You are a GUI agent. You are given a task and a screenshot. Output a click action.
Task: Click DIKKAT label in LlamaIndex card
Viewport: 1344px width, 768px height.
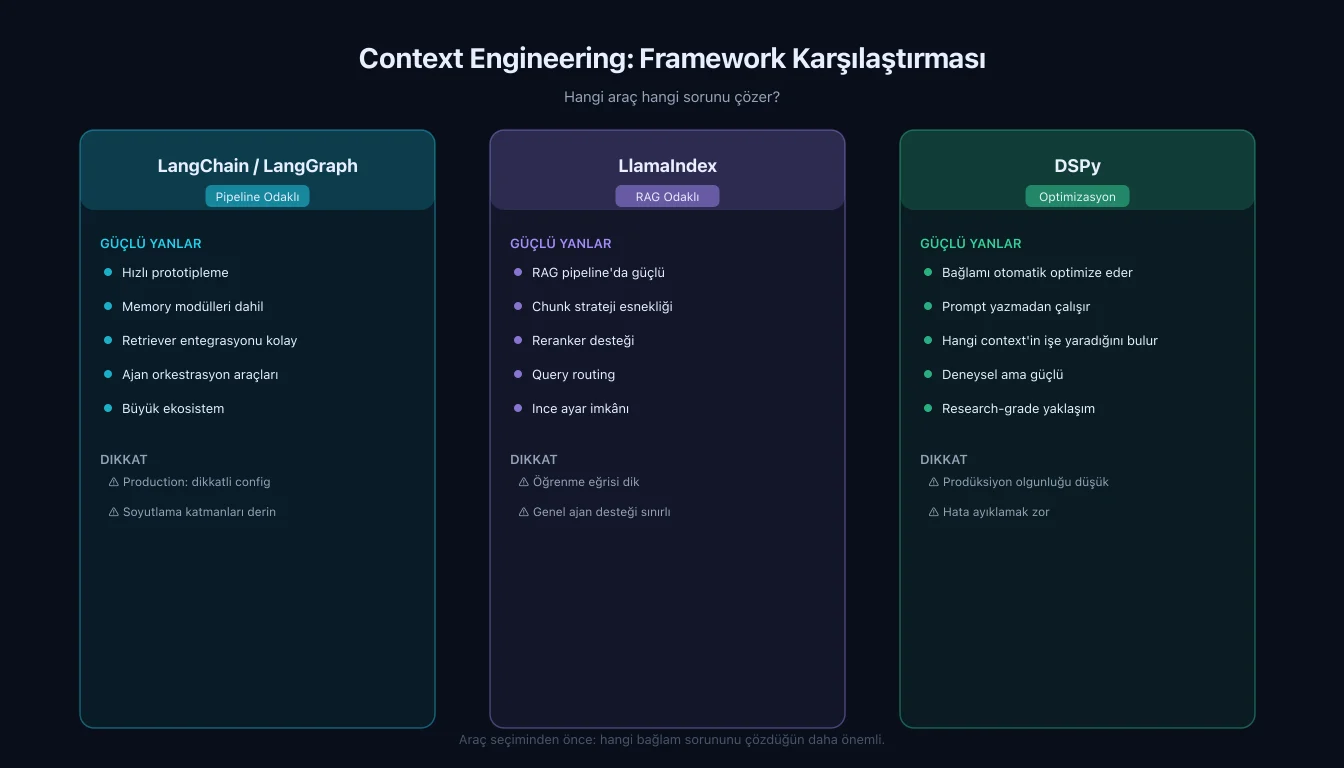534,460
